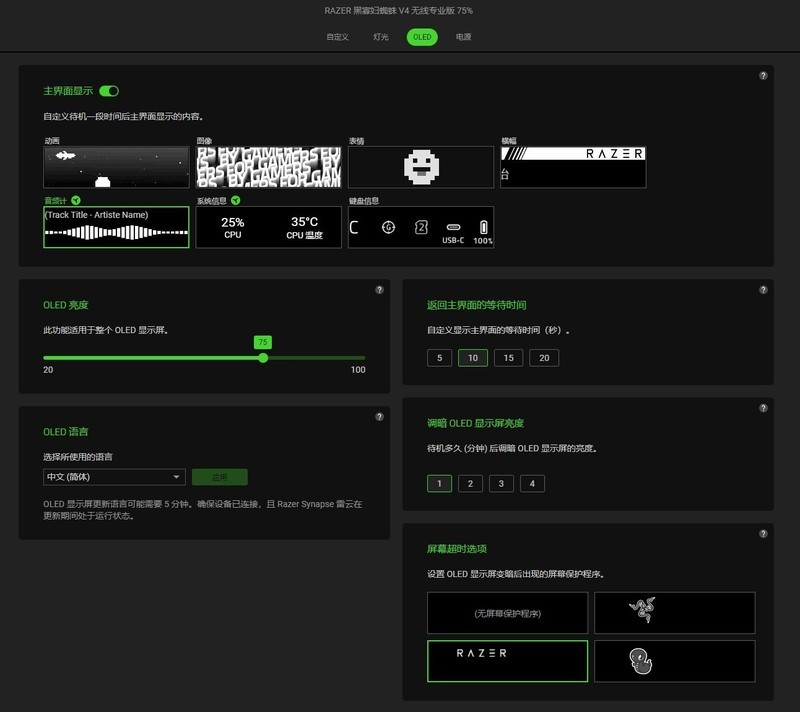Screen dimensions: 800x712
Task: Select the Razer snake logo screensaver
Action: pyautogui.click(x=675, y=612)
